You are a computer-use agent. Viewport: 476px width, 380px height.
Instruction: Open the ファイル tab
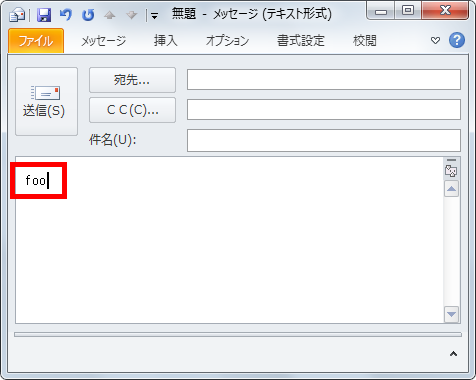[36, 41]
